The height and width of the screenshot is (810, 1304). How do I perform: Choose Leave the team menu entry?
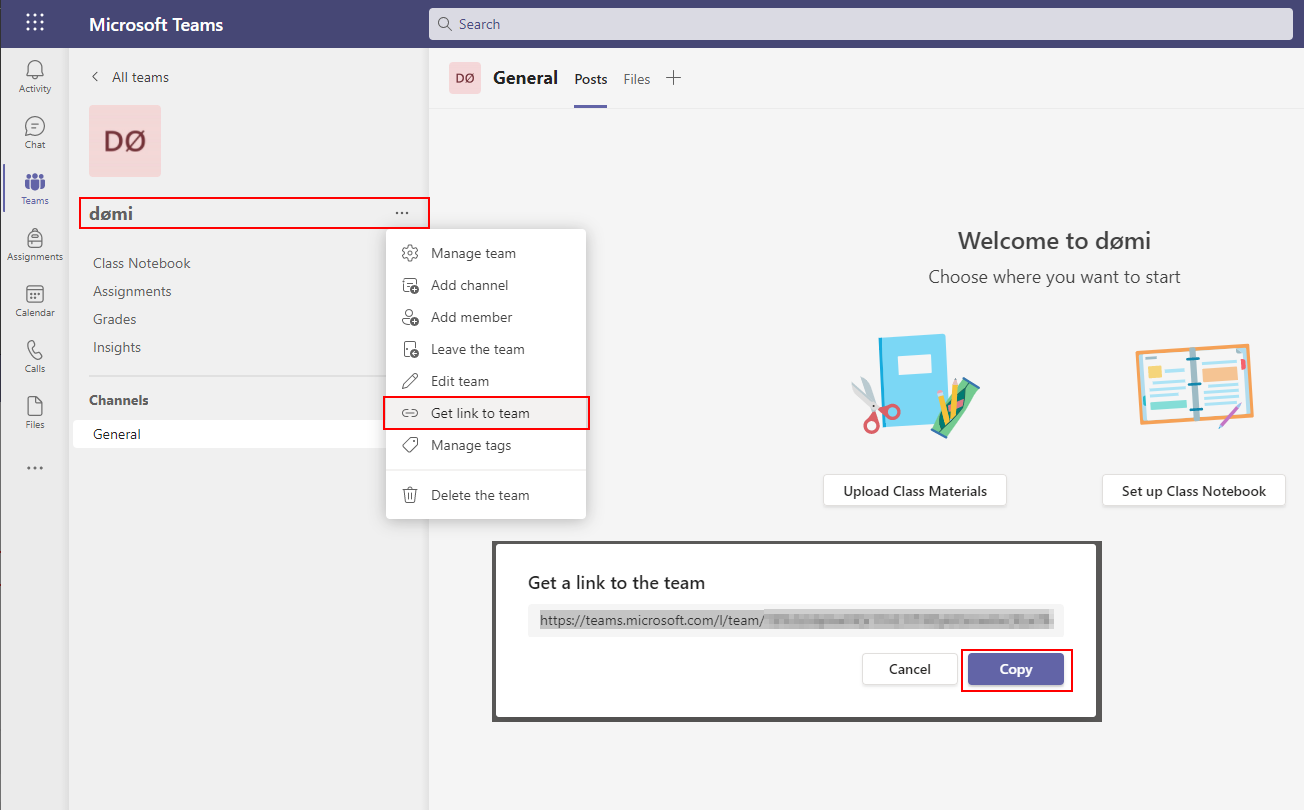point(486,349)
